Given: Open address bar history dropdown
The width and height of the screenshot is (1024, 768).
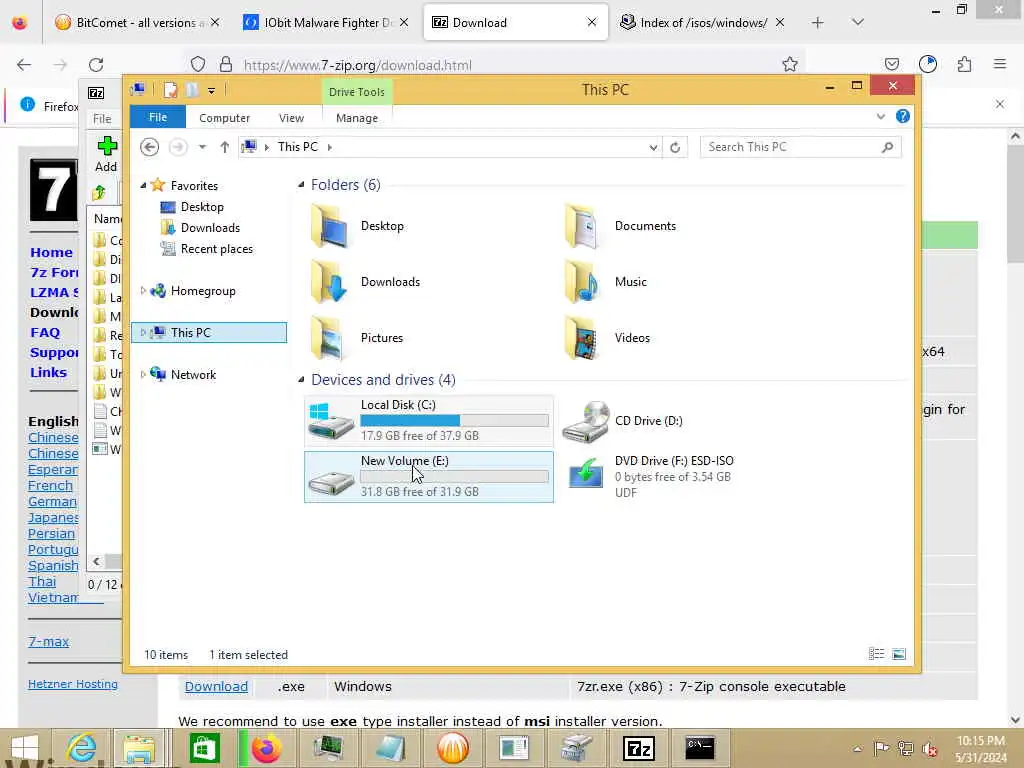Looking at the screenshot, I should point(653,148).
